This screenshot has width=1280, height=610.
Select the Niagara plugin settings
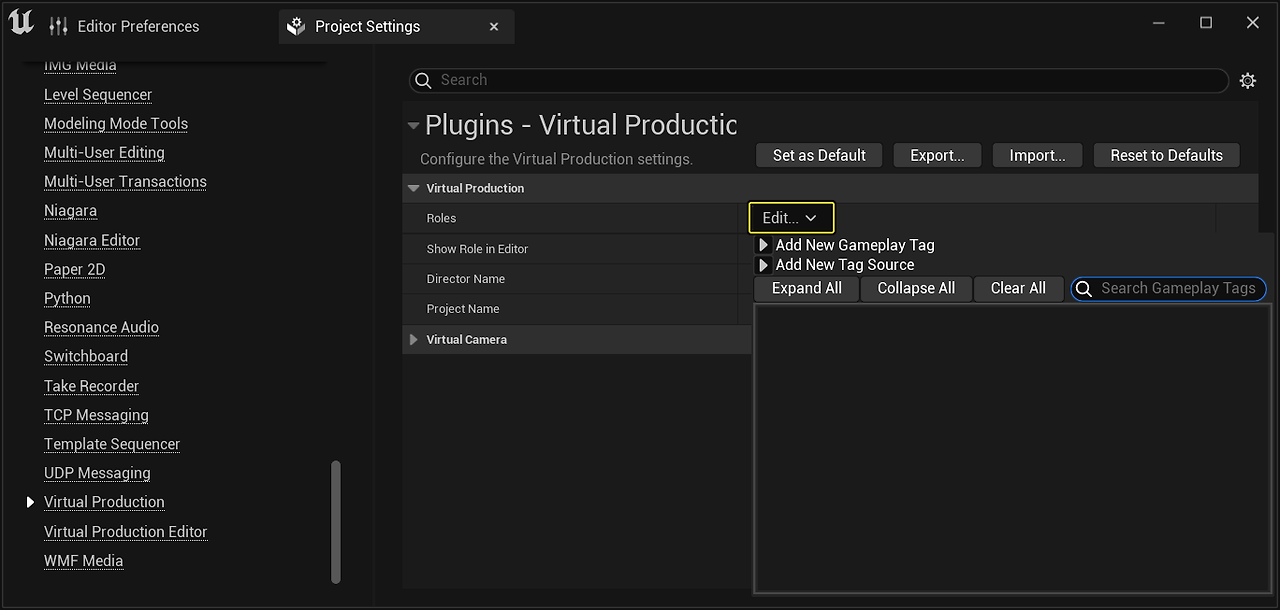[70, 211]
